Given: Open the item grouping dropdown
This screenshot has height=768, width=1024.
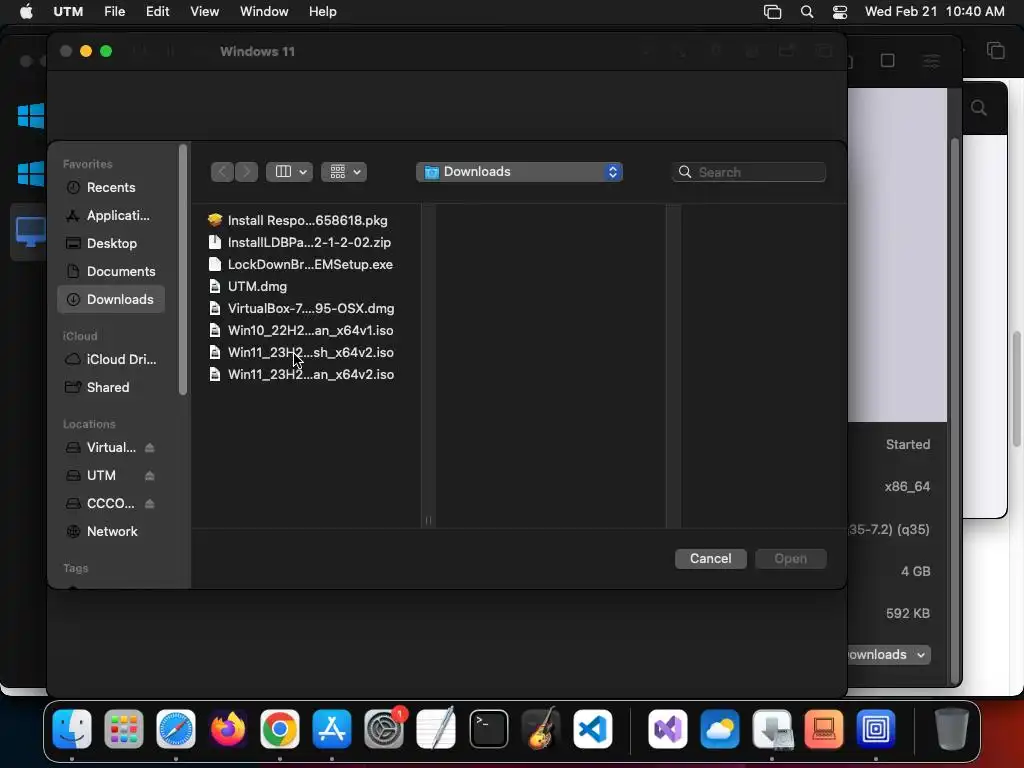Looking at the screenshot, I should (344, 172).
